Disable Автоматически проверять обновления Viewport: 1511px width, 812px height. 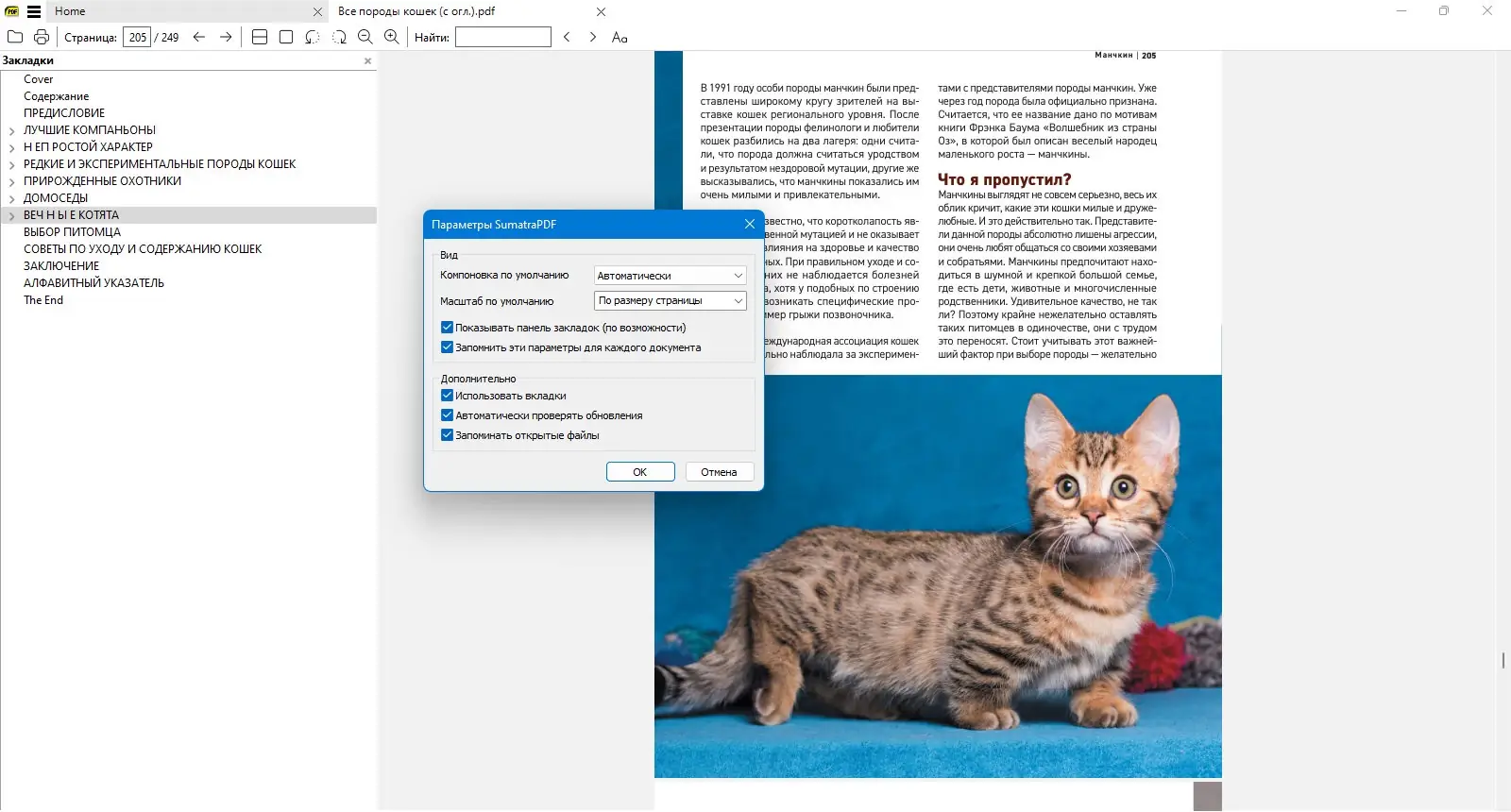[448, 415]
